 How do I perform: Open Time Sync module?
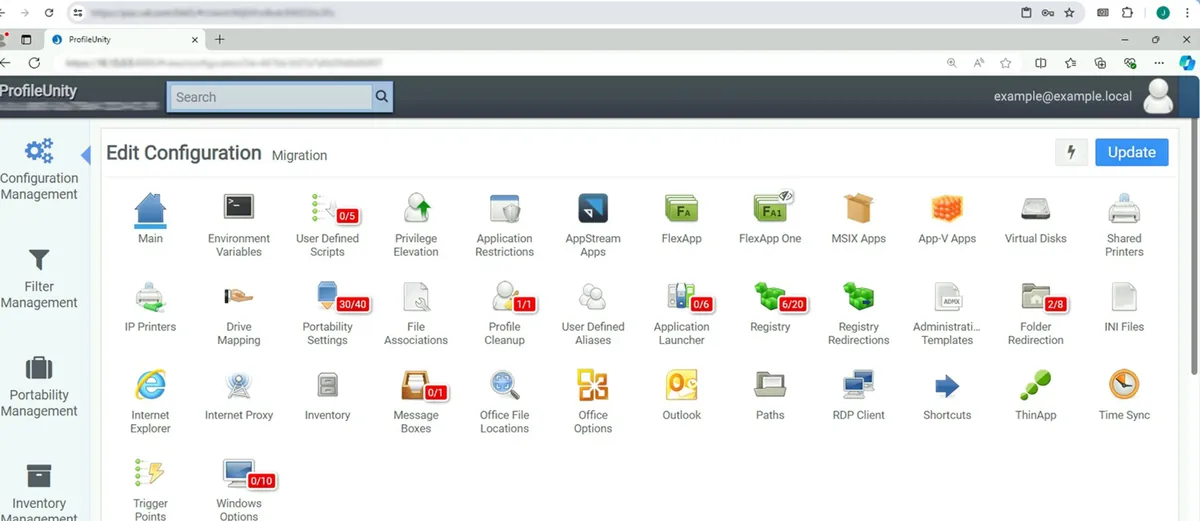click(x=1124, y=395)
